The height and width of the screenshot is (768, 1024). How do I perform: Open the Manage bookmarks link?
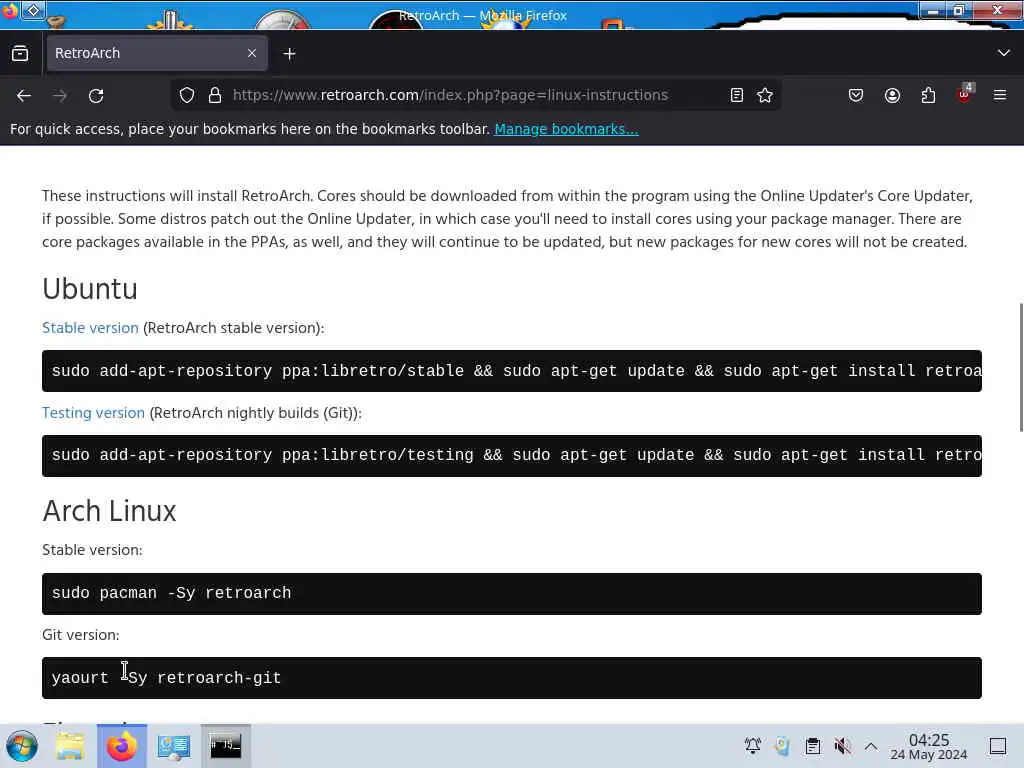point(566,129)
